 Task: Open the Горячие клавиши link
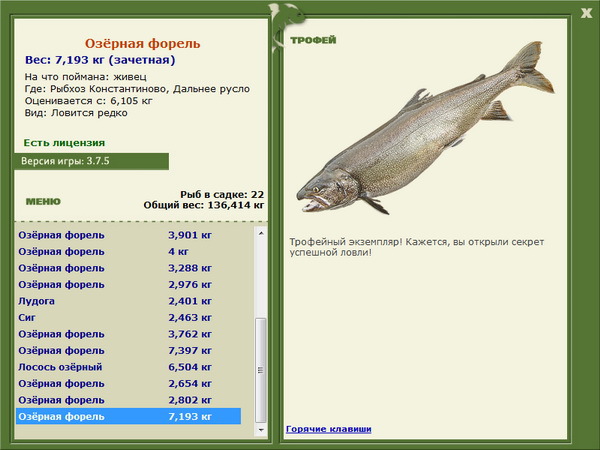(329, 429)
